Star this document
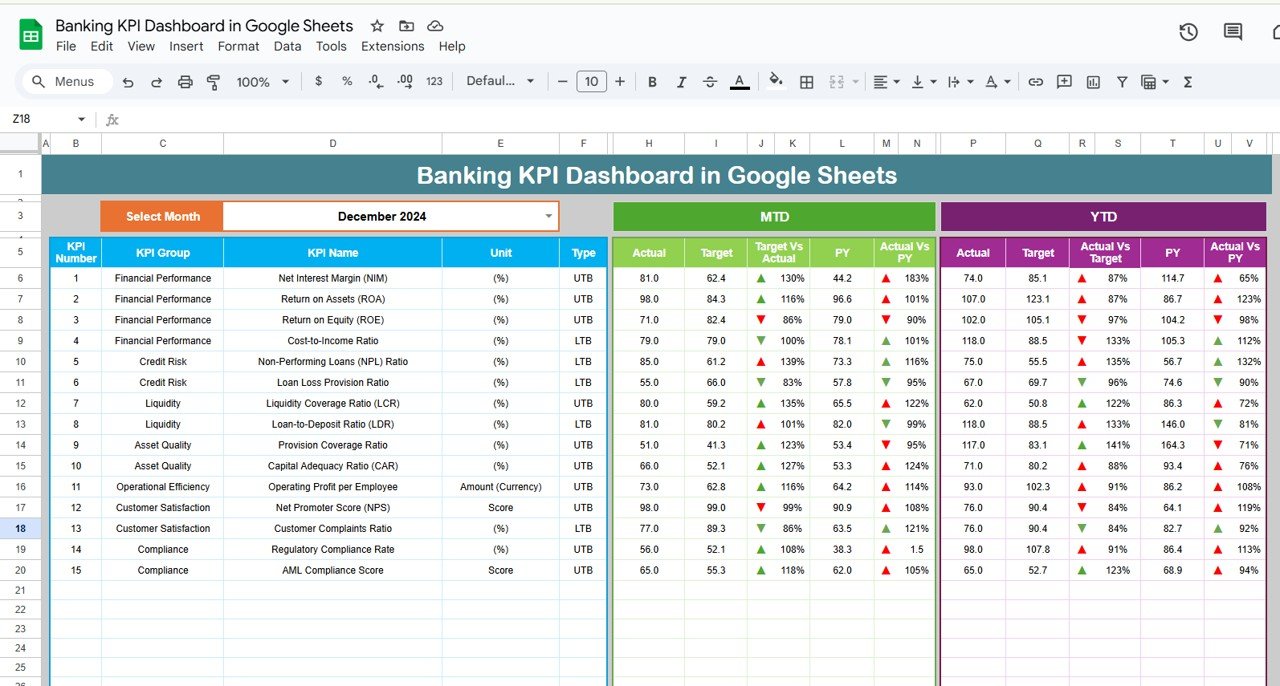This screenshot has height=686, width=1280. coord(377,26)
